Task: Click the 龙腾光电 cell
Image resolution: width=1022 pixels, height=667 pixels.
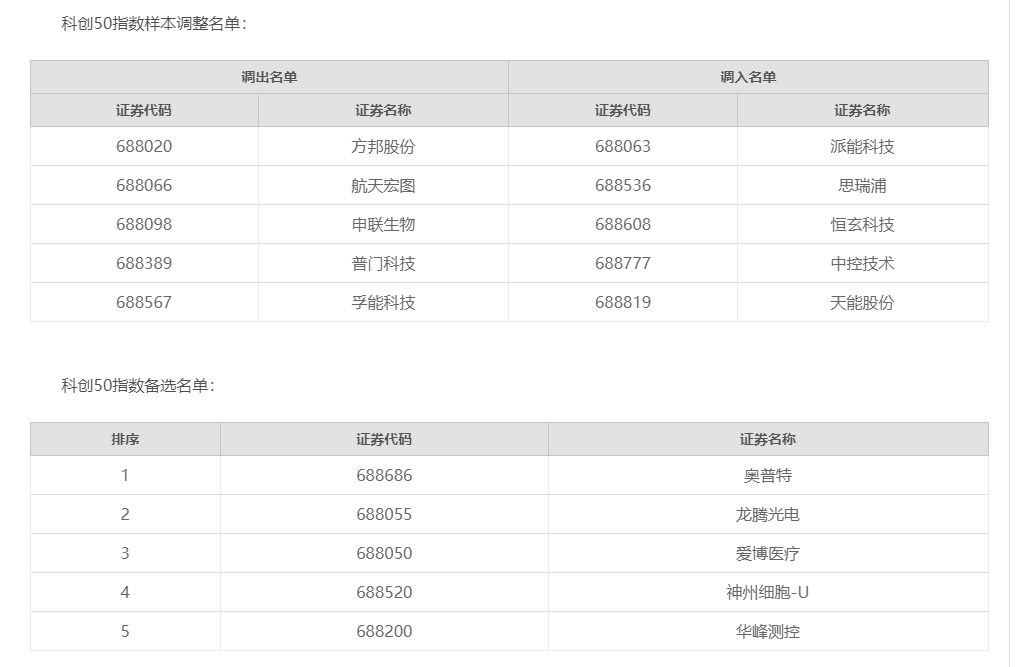Action: [x=768, y=514]
